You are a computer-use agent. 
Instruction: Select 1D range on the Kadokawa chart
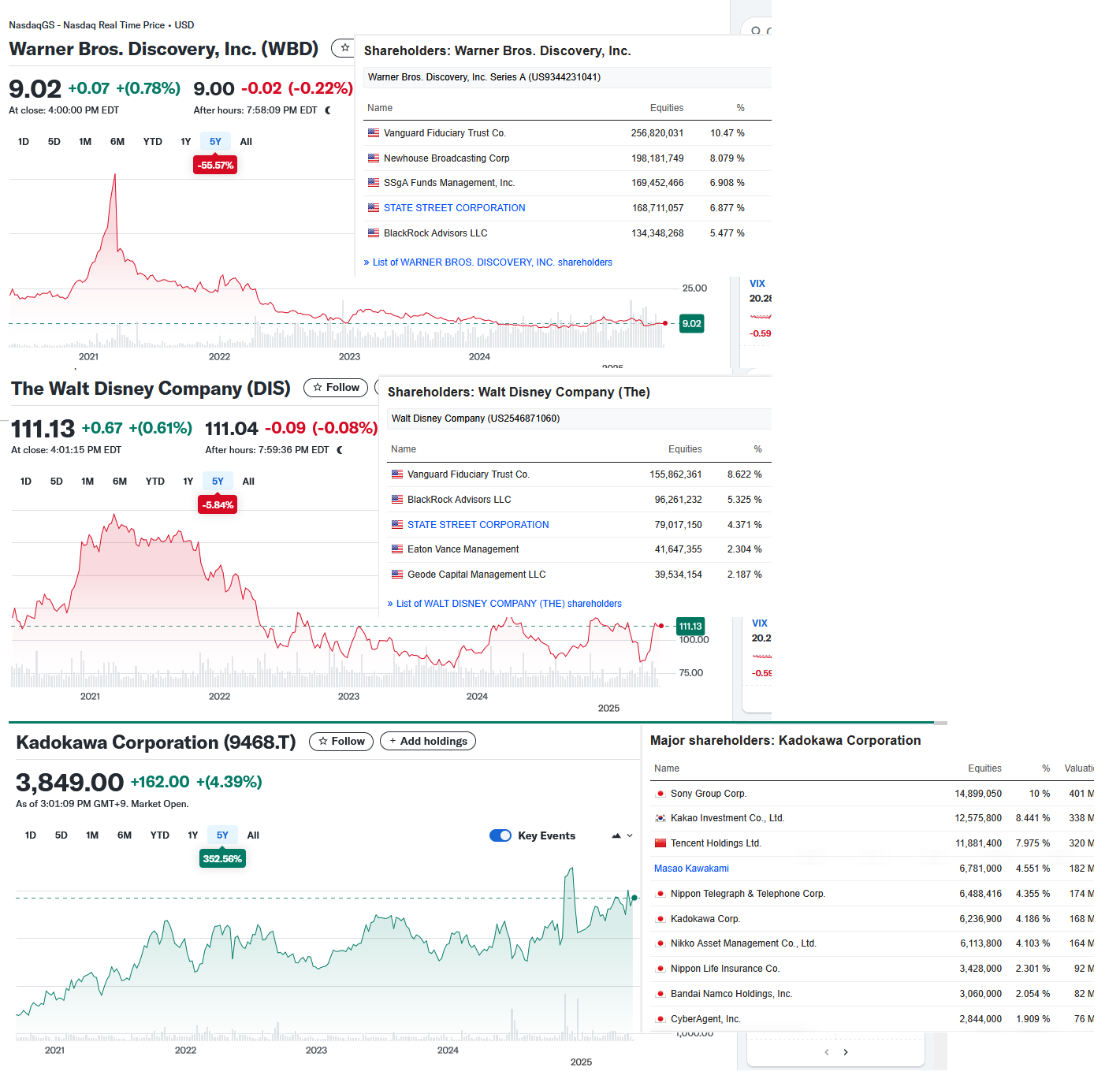click(31, 835)
